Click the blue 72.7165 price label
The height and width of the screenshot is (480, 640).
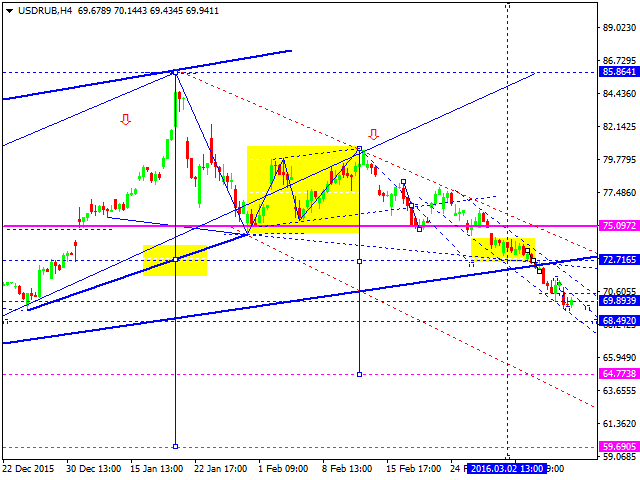(620, 260)
